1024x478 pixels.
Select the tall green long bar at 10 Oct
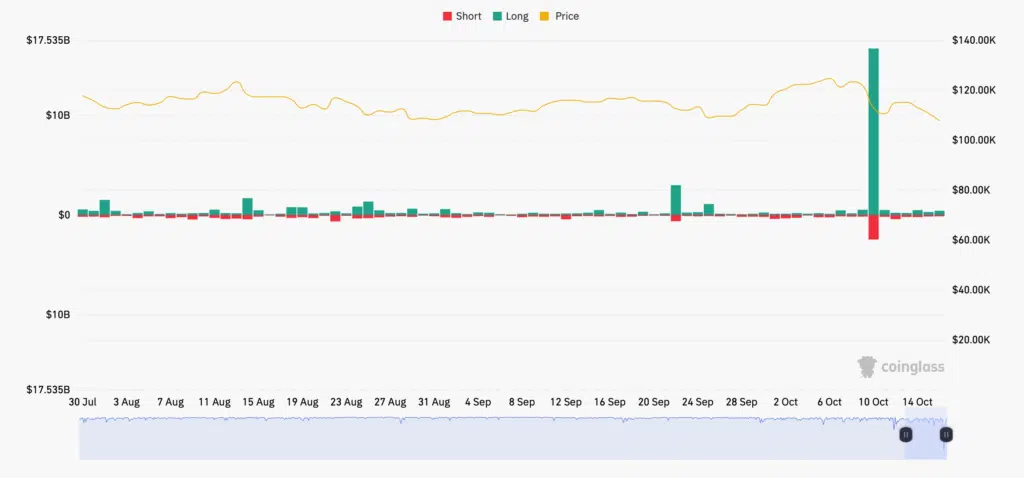(873, 130)
